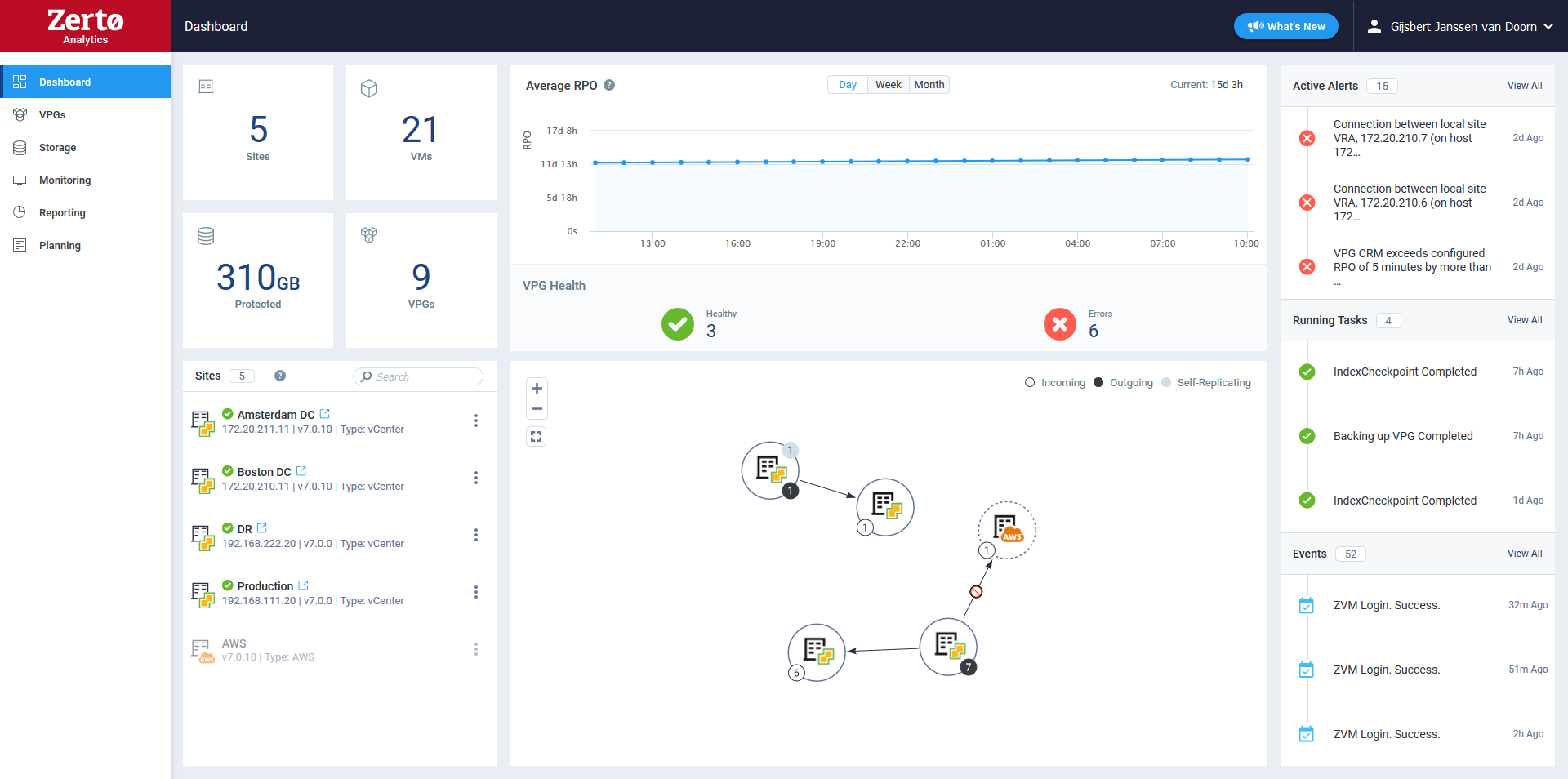1568x779 pixels.
Task: Open Amsterdam DC external link icon
Action: tap(325, 414)
